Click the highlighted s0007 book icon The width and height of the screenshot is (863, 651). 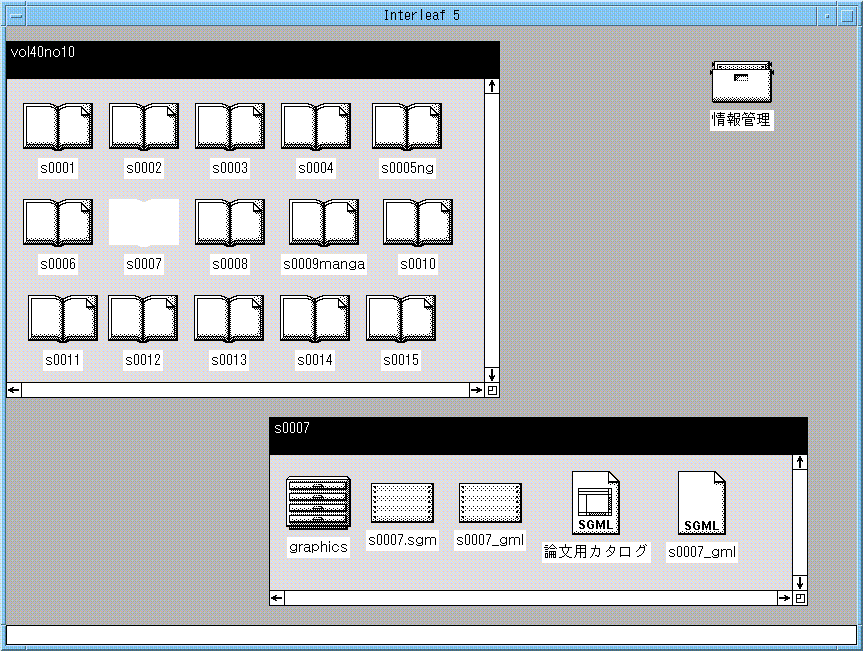[x=144, y=222]
